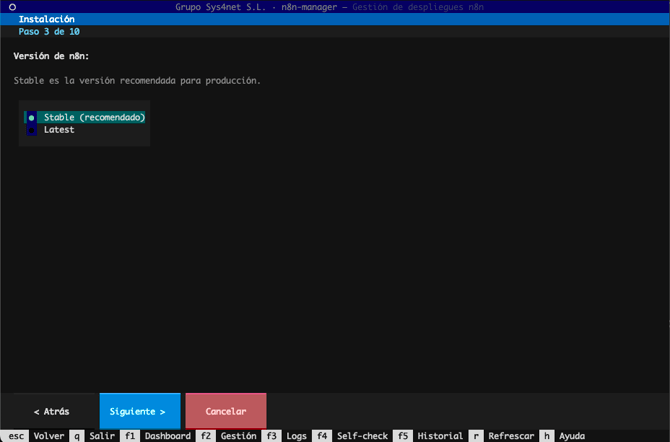
Task: Click the q key badge for Salir
Action: (x=77, y=436)
